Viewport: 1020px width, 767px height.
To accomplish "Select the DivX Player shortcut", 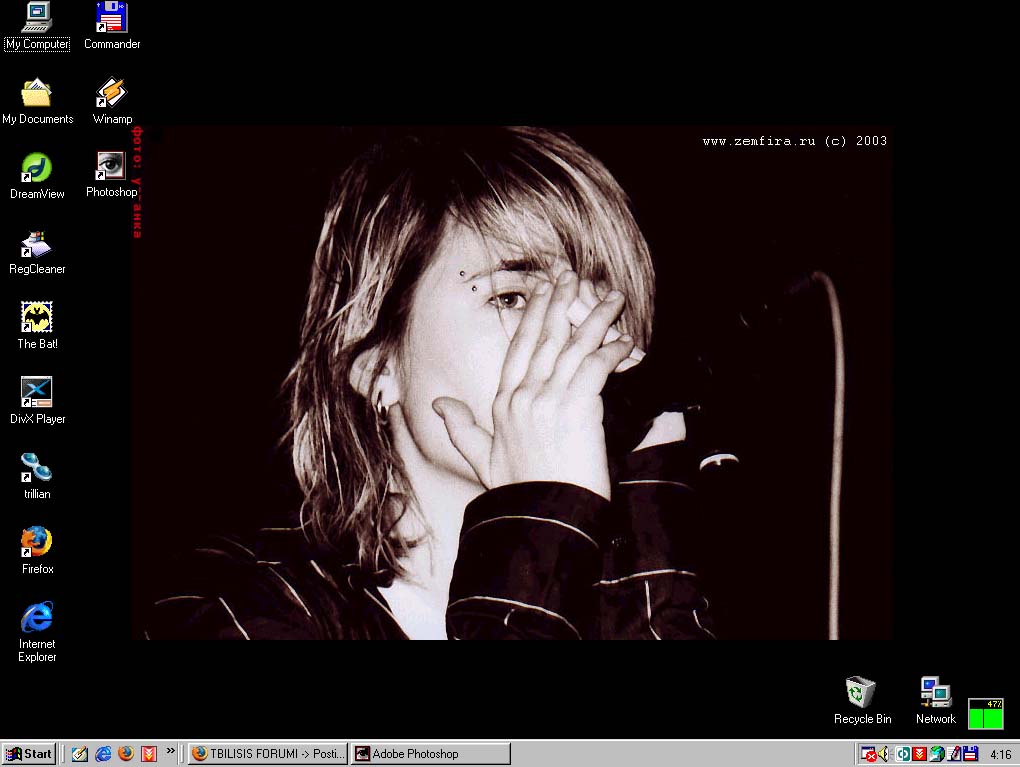I will click(37, 393).
